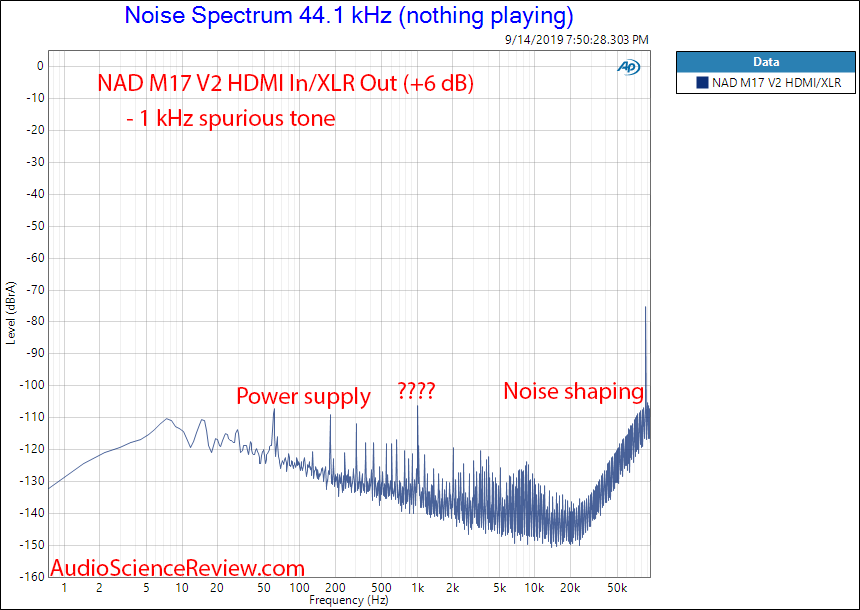860x610 pixels.
Task: Click the 5k frequency tick label
Action: [500, 588]
